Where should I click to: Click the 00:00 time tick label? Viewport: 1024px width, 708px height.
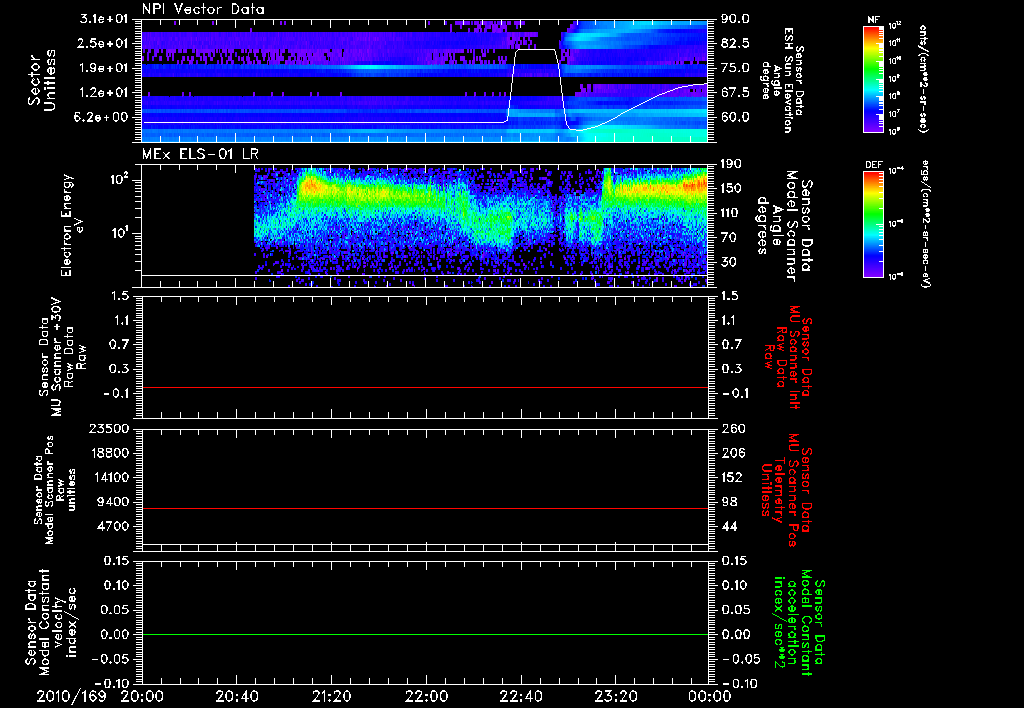tap(709, 696)
